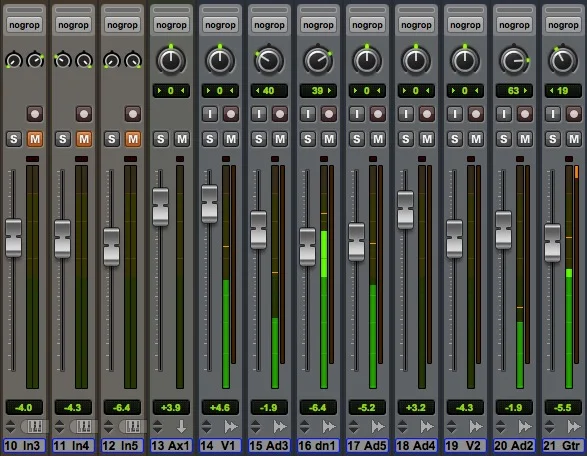This screenshot has width=587, height=456.
Task: Enable input monitoring on 18 Ad4
Action: point(406,114)
